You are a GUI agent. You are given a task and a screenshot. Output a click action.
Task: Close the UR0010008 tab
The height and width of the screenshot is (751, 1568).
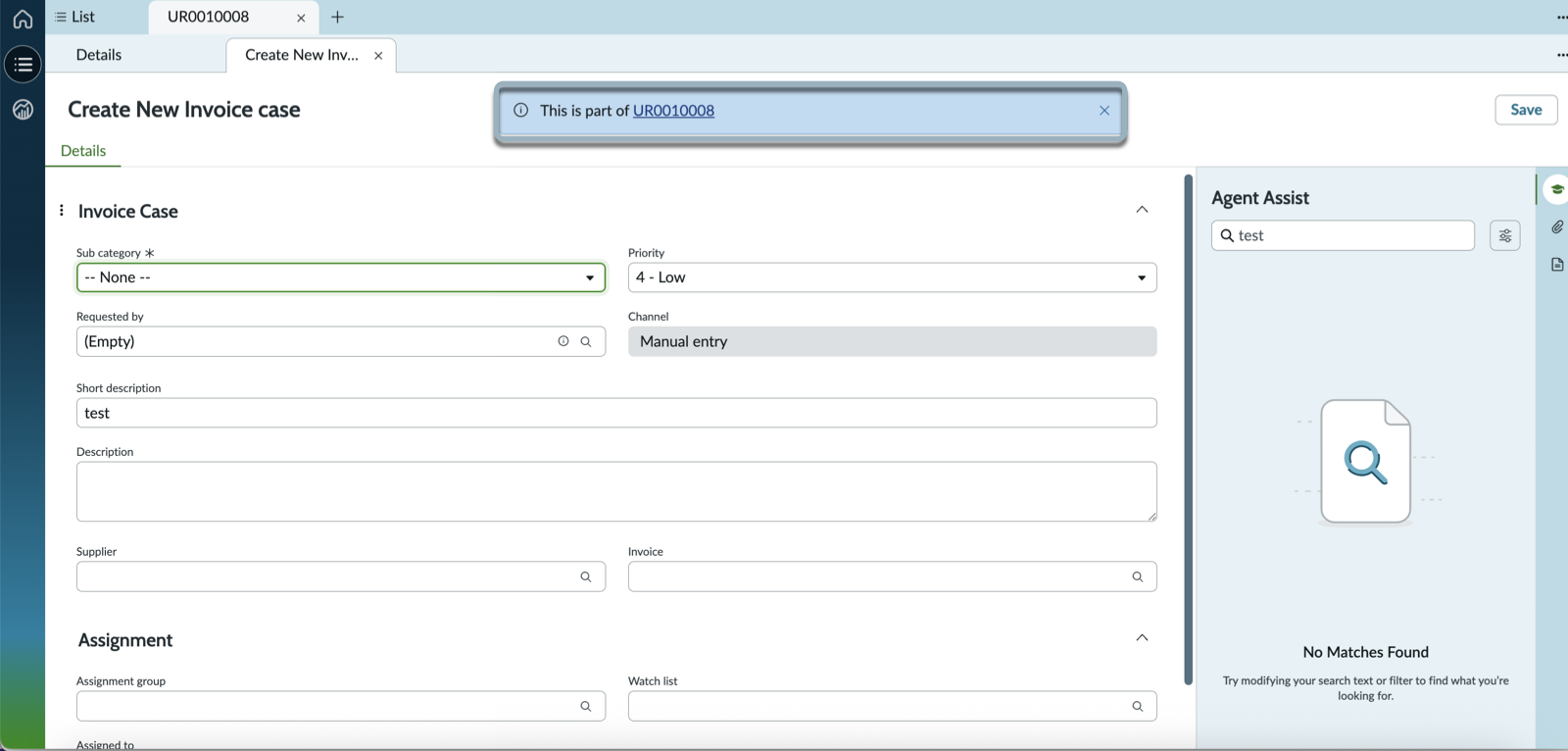(301, 18)
